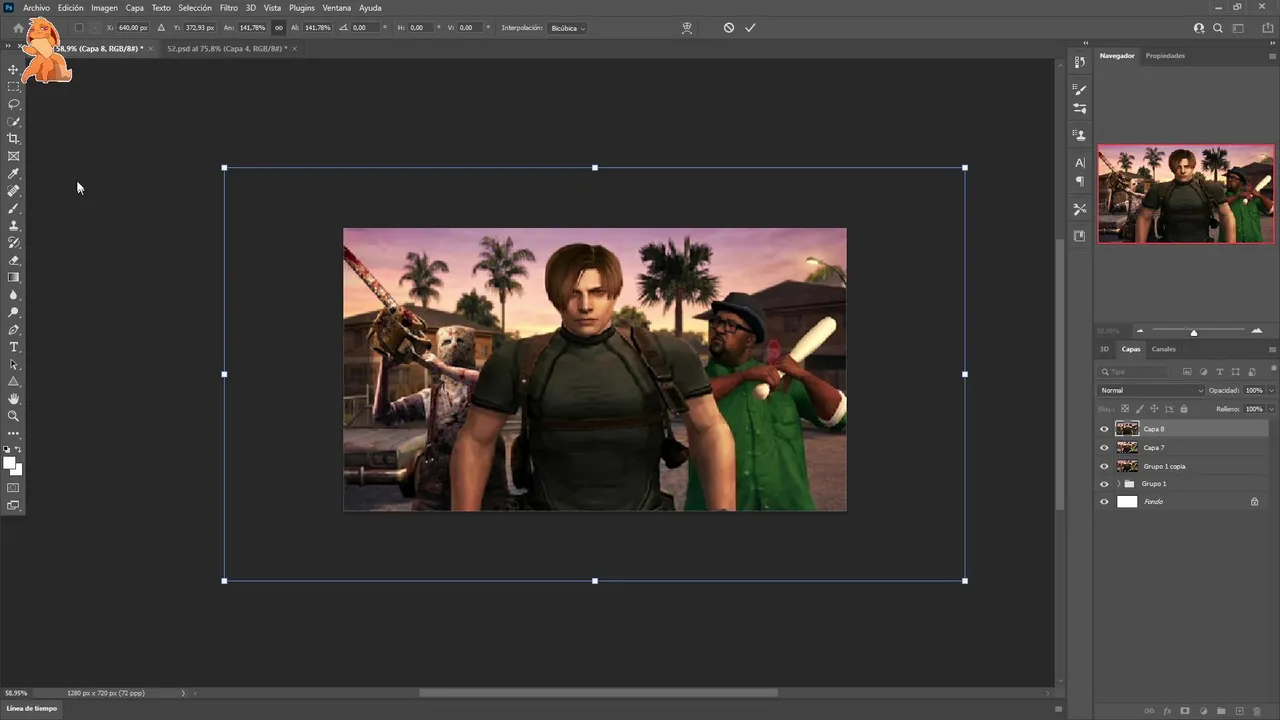Open the Clone Source panel icon
1280x720 pixels.
coord(1079,134)
